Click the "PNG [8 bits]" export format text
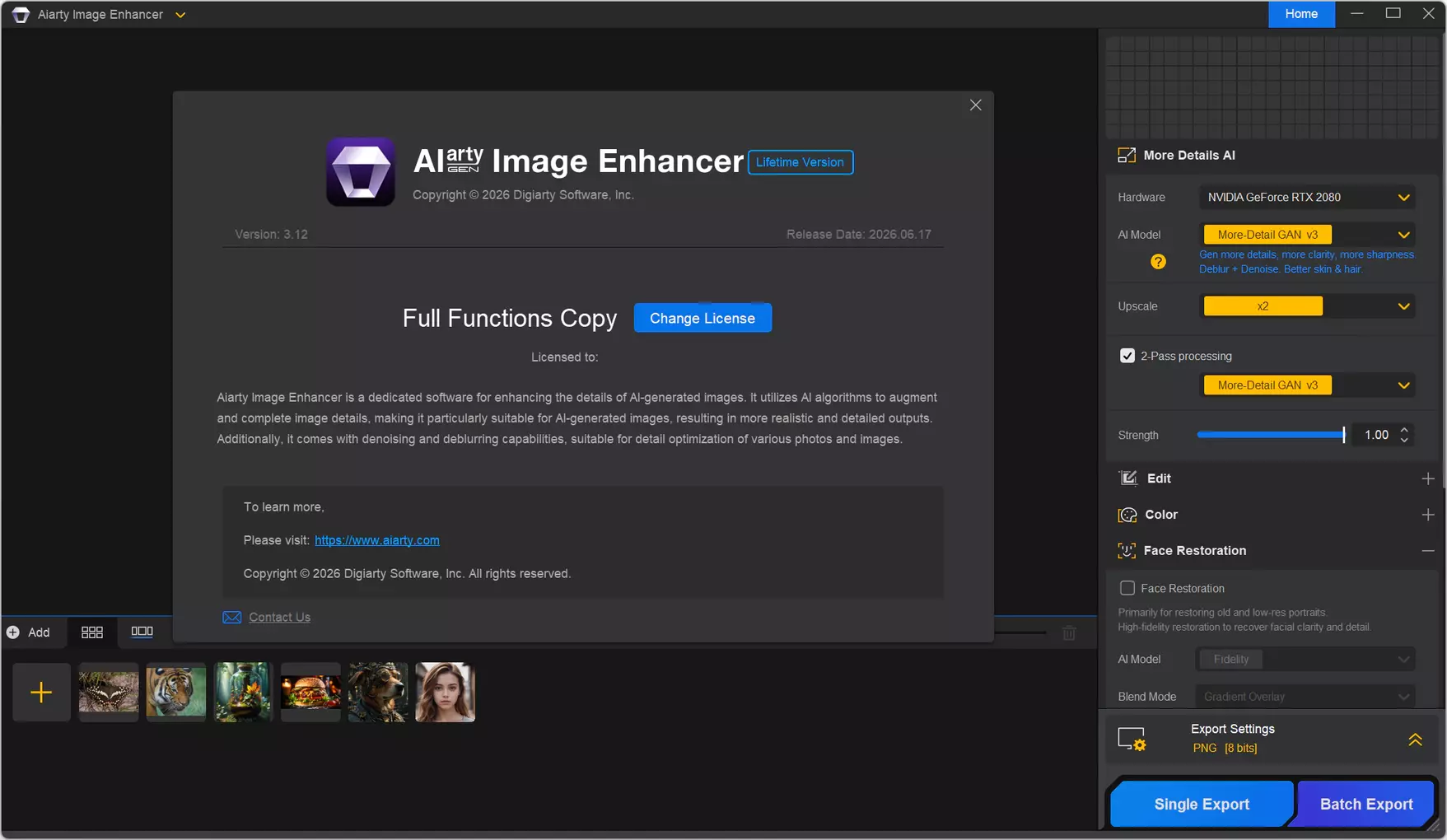The height and width of the screenshot is (840, 1447). (x=1225, y=748)
